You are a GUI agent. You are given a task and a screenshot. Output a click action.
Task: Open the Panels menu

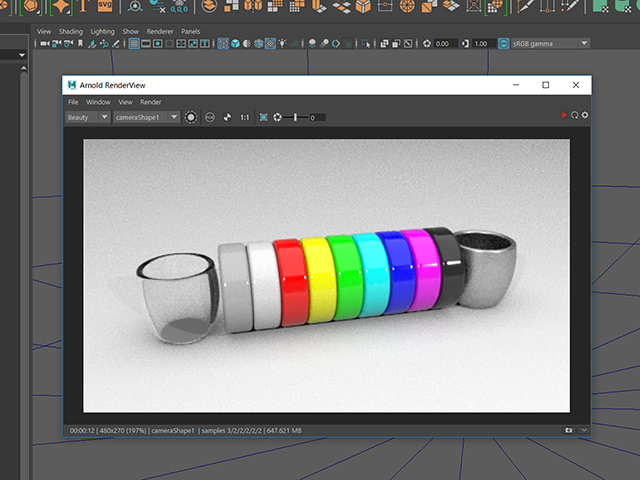point(191,31)
